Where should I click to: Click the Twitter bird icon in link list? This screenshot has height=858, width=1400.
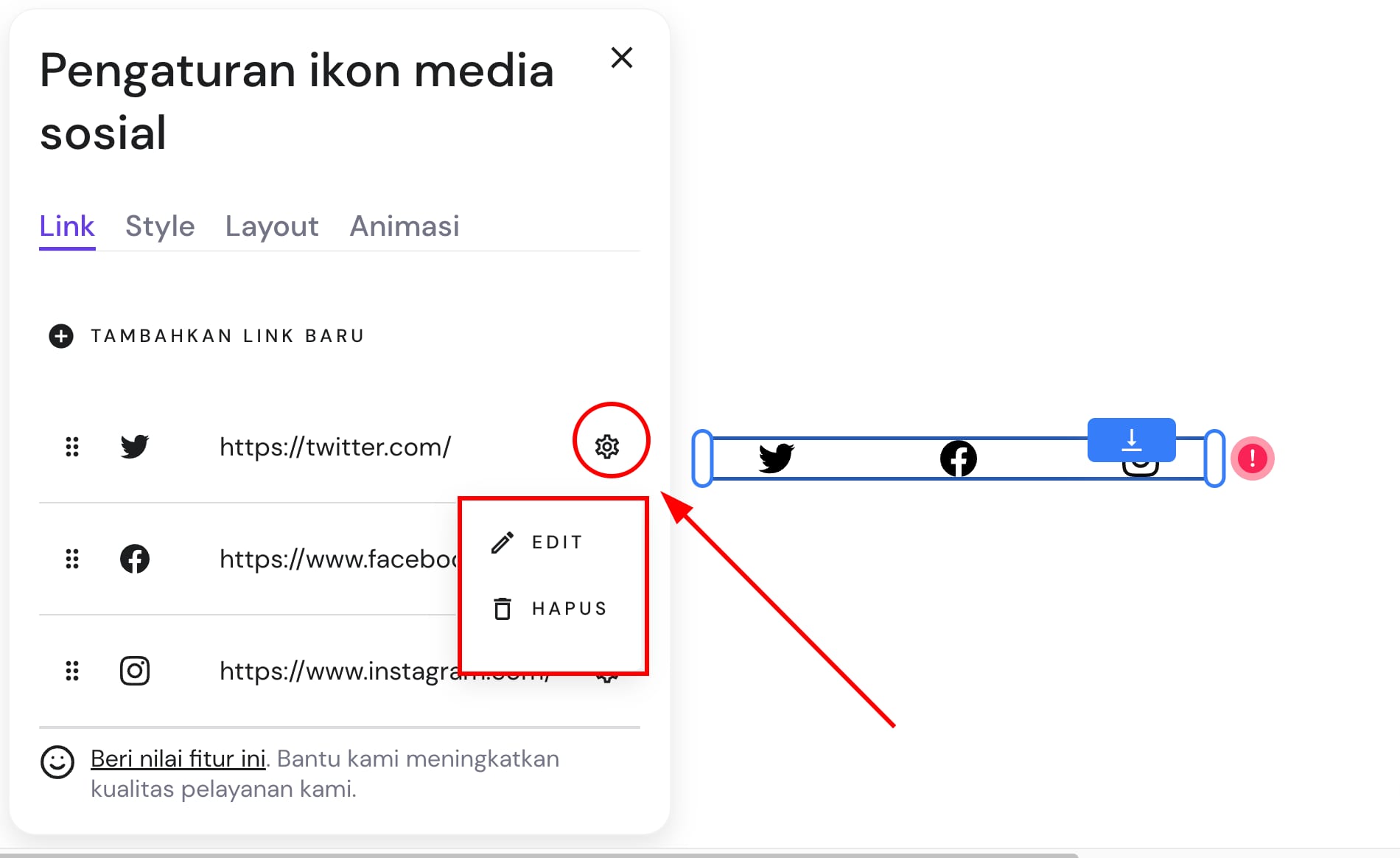(135, 447)
